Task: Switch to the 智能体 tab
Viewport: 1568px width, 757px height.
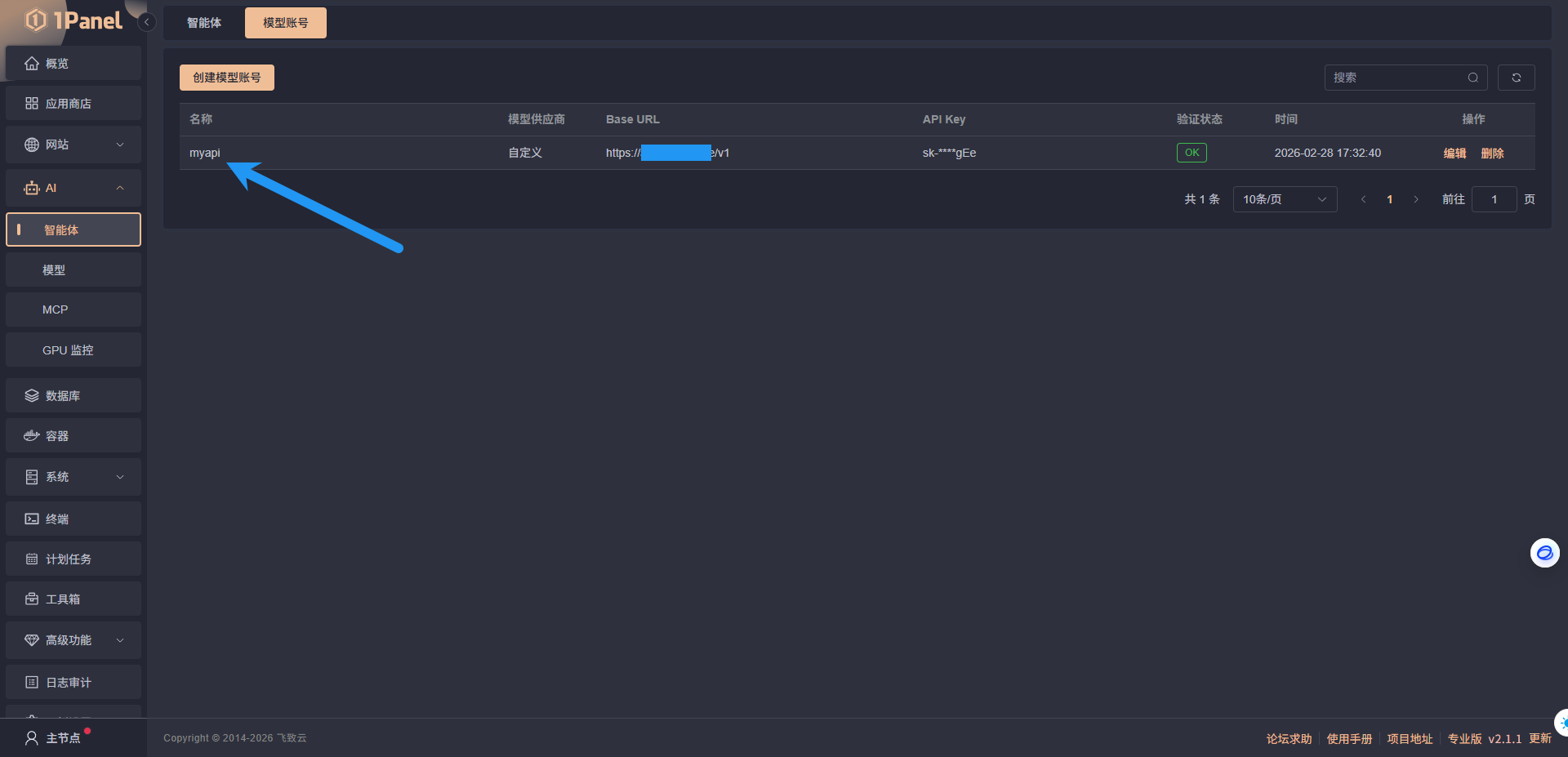Action: pos(203,23)
